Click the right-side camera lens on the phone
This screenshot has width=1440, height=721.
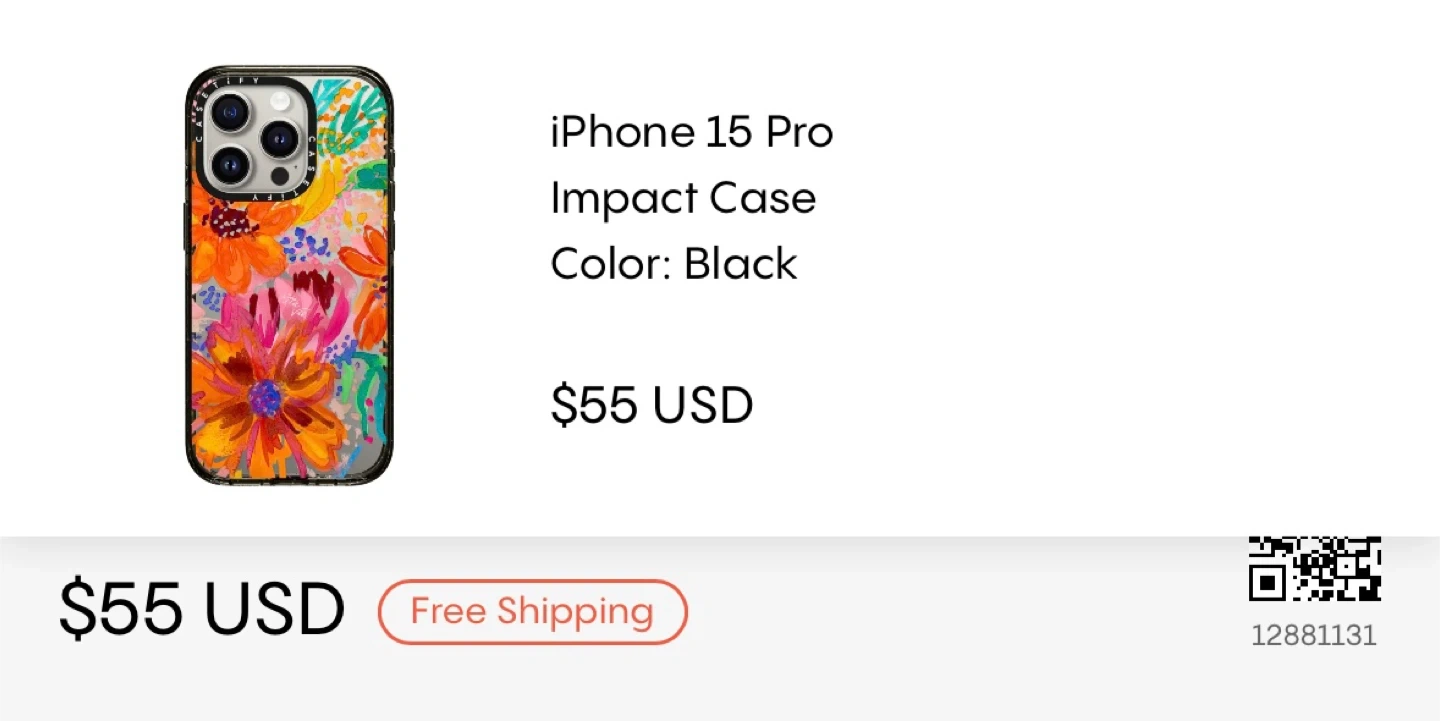(279, 139)
